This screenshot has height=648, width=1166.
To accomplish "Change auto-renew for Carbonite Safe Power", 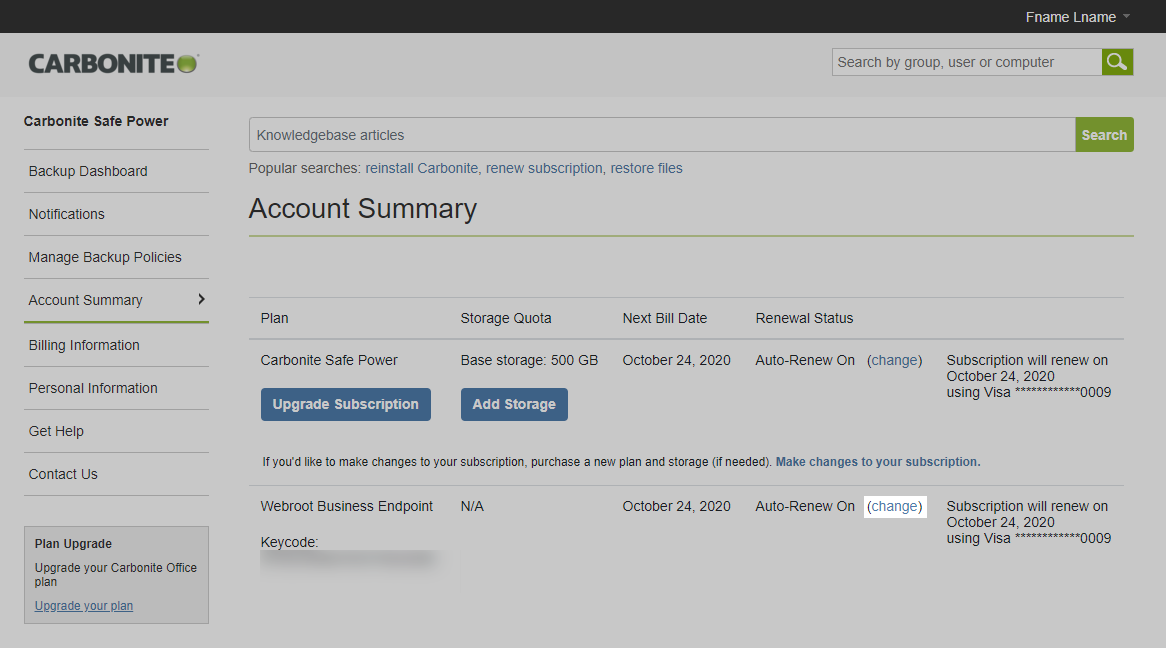I will 894,360.
